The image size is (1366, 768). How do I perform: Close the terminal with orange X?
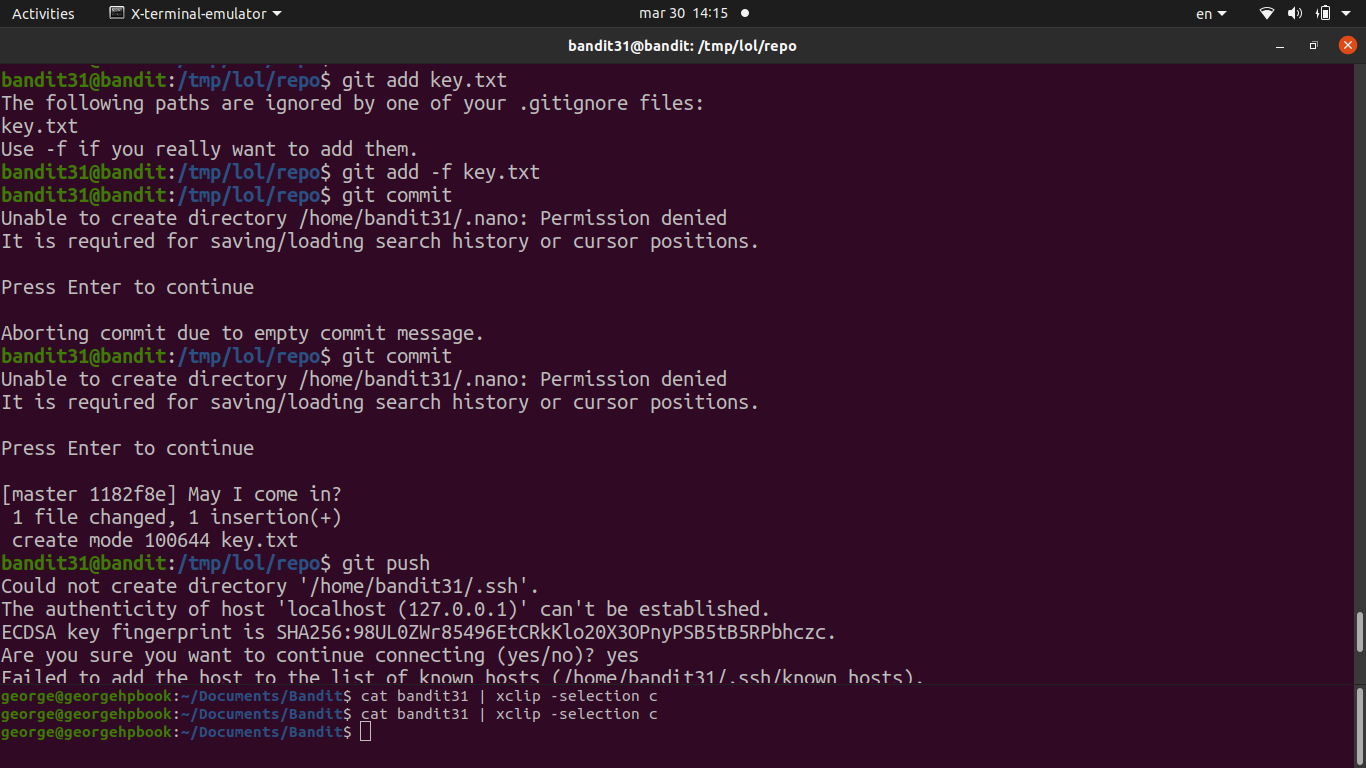(x=1347, y=45)
